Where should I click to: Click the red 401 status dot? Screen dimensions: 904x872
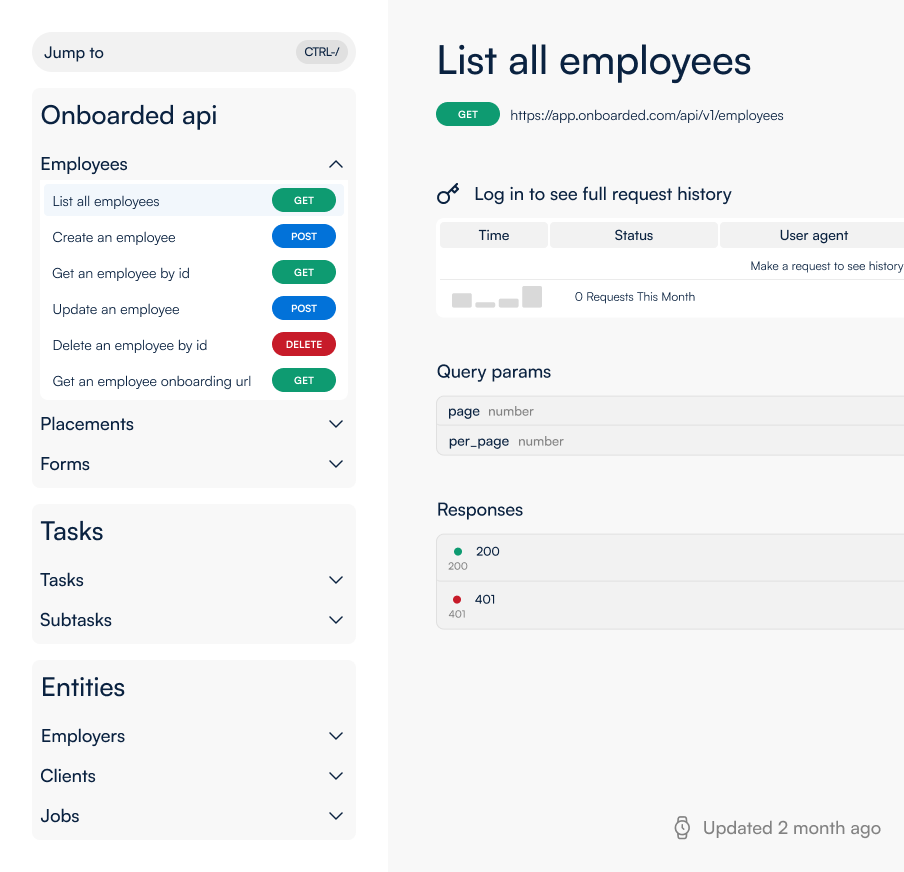click(x=457, y=600)
